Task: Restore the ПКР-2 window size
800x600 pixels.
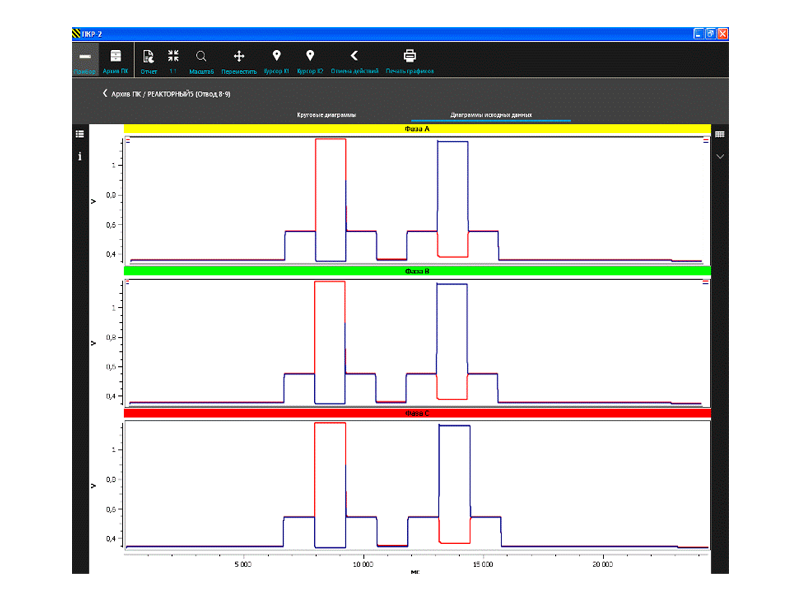Action: pos(710,34)
